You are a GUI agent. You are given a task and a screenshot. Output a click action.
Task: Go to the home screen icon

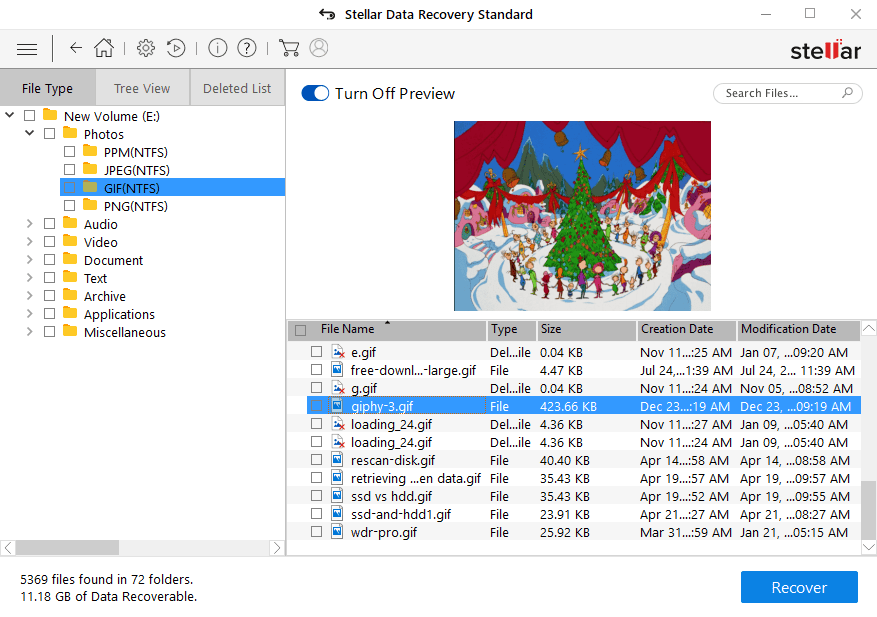pos(104,48)
